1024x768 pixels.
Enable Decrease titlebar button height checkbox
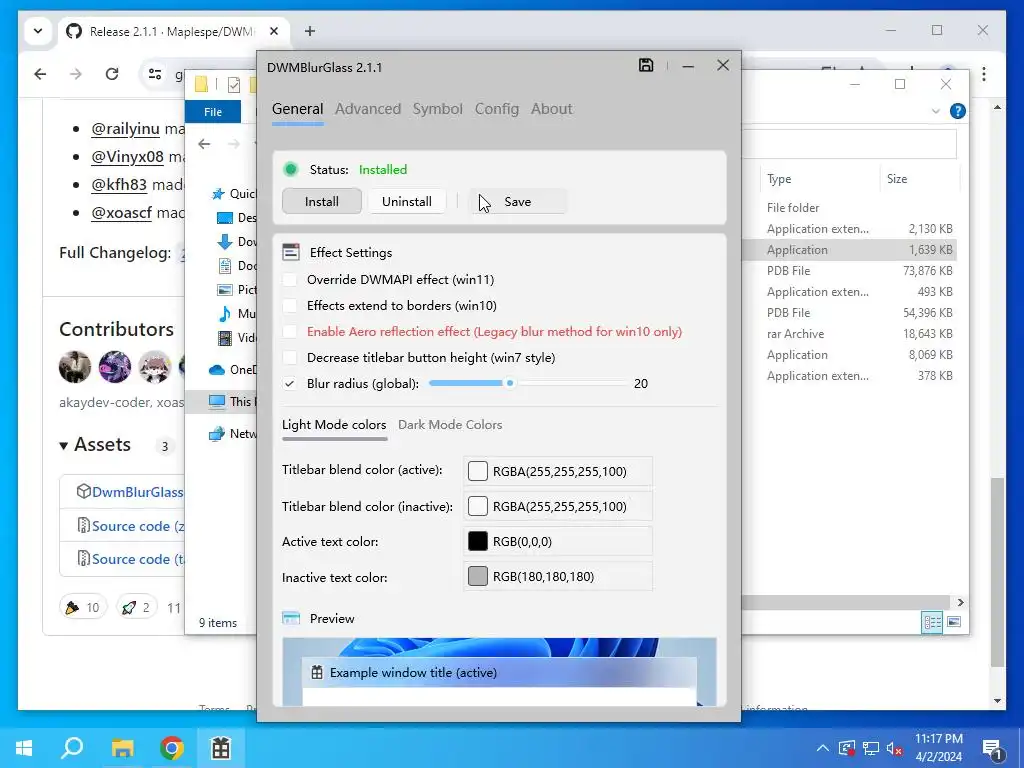[x=289, y=358]
